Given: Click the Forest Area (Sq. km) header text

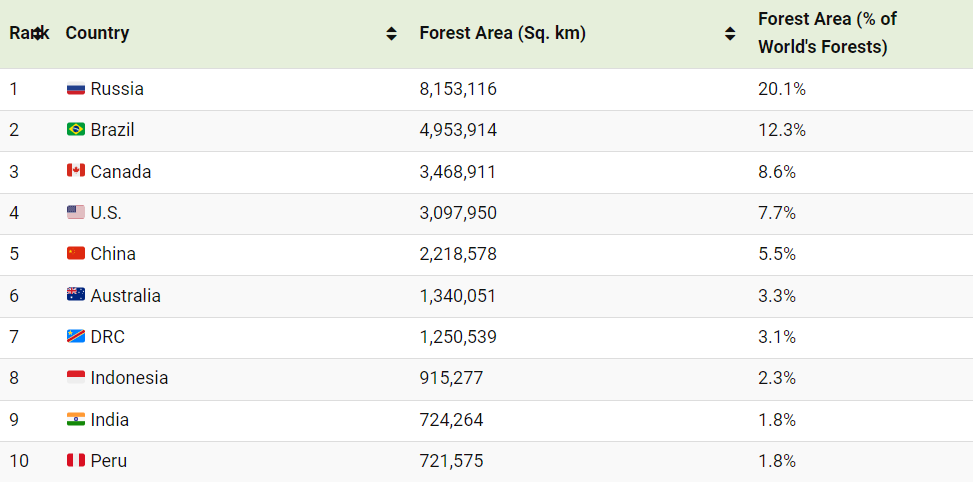Looking at the screenshot, I should click(x=503, y=33).
